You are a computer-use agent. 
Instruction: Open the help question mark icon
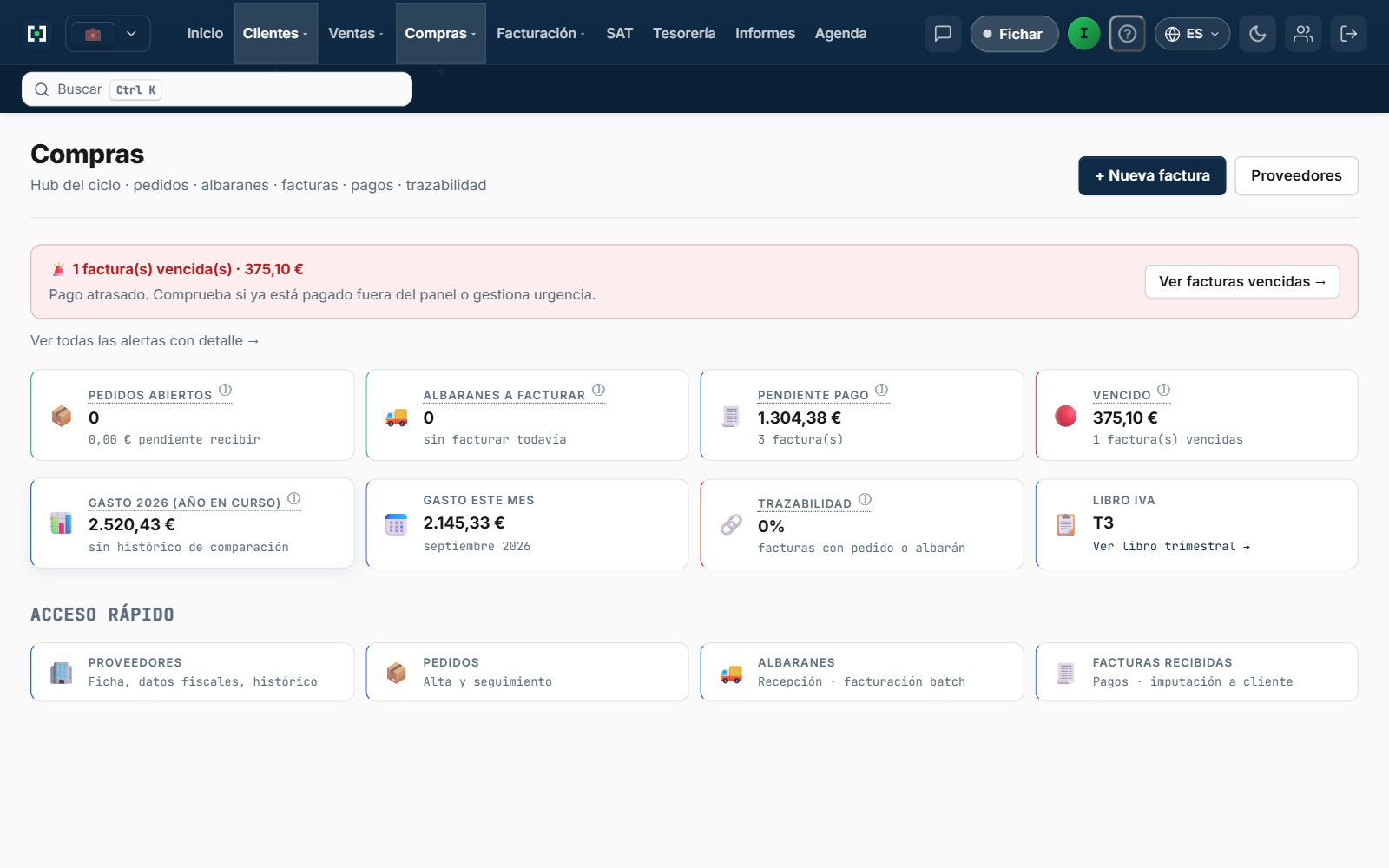(1127, 34)
